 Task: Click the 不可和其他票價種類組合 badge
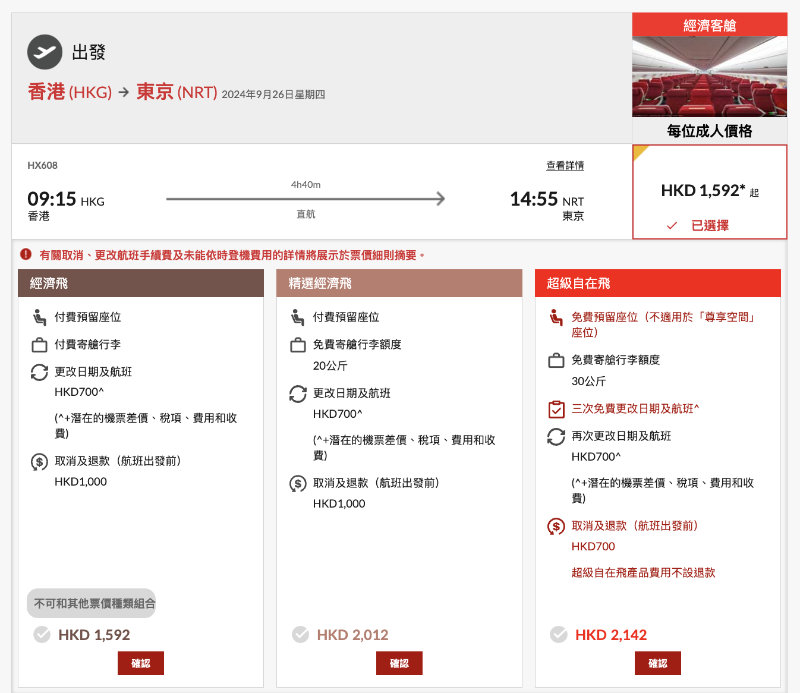91,603
